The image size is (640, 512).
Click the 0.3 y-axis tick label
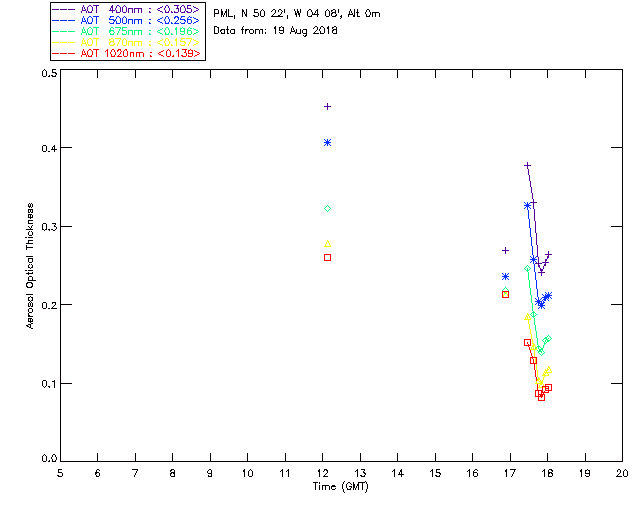(x=49, y=227)
